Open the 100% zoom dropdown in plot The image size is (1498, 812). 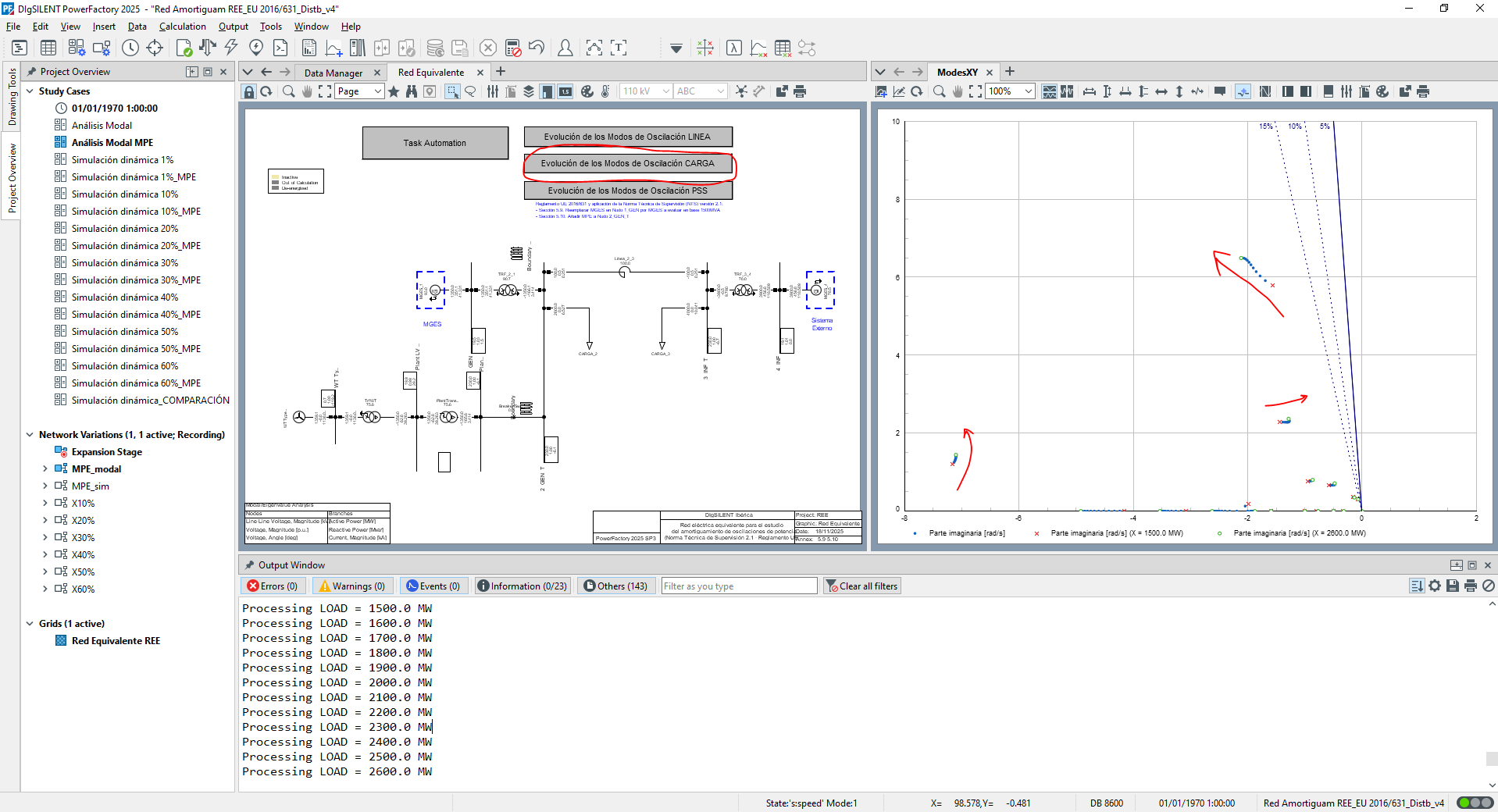click(1029, 91)
